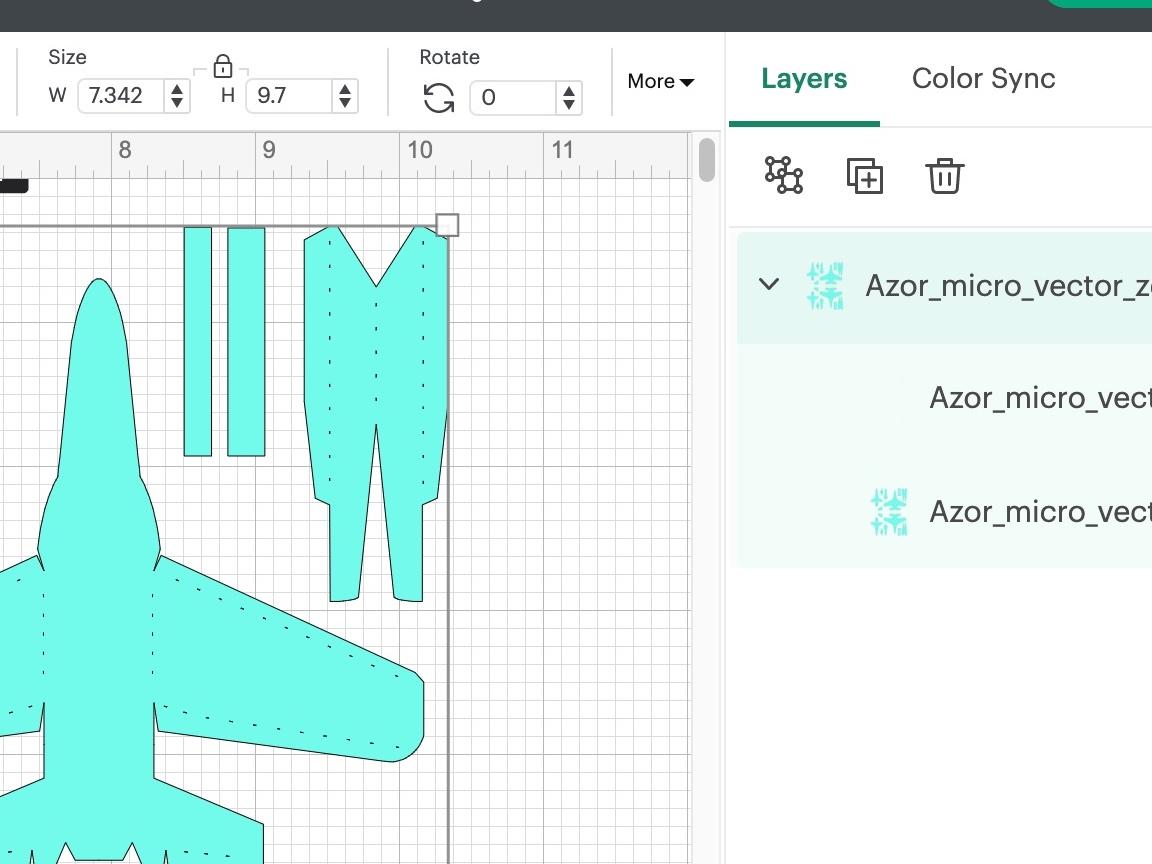The width and height of the screenshot is (1152, 864).
Task: Duplicate the selection using the Duplicate icon
Action: pos(866,176)
